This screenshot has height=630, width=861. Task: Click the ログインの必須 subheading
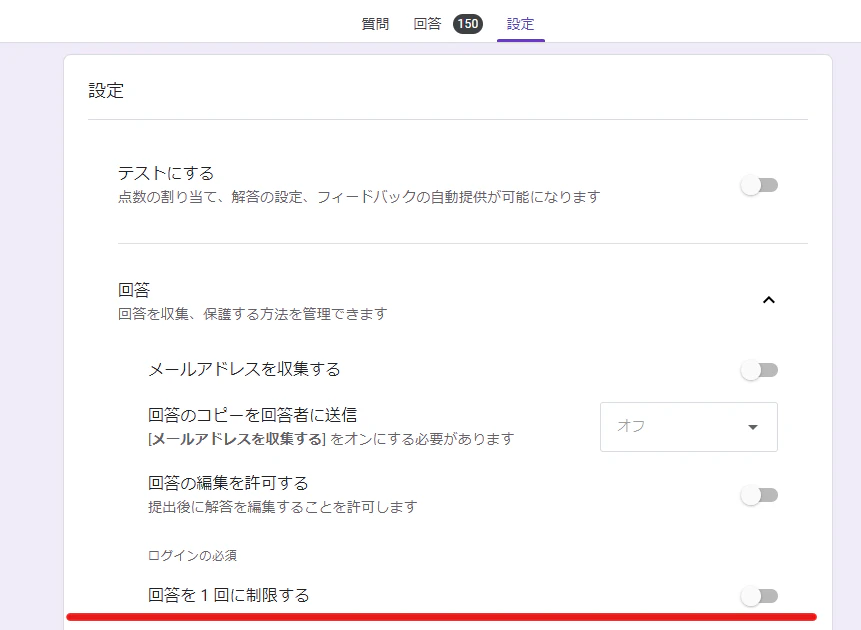click(192, 556)
